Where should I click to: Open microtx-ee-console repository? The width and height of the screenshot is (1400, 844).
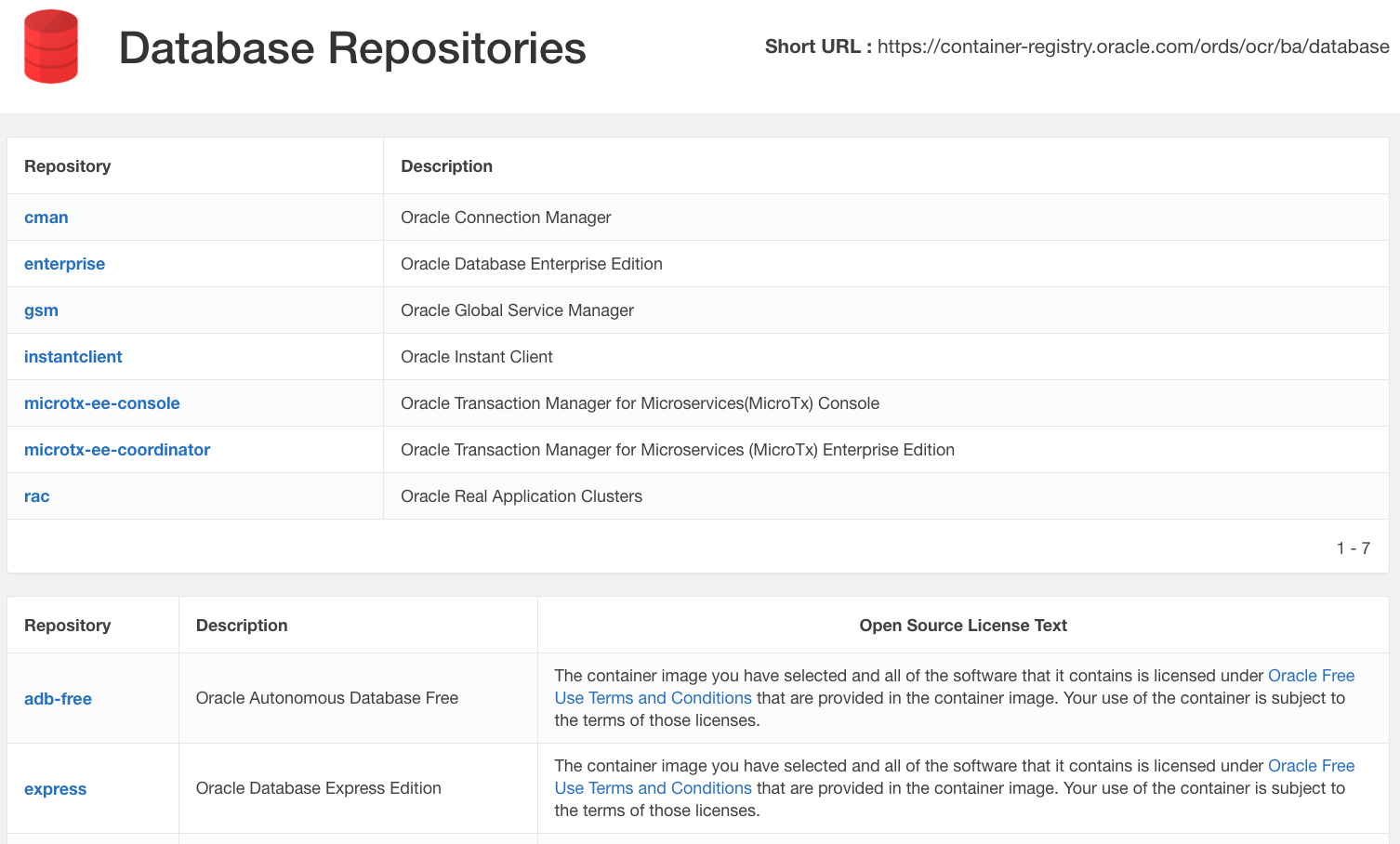[102, 403]
